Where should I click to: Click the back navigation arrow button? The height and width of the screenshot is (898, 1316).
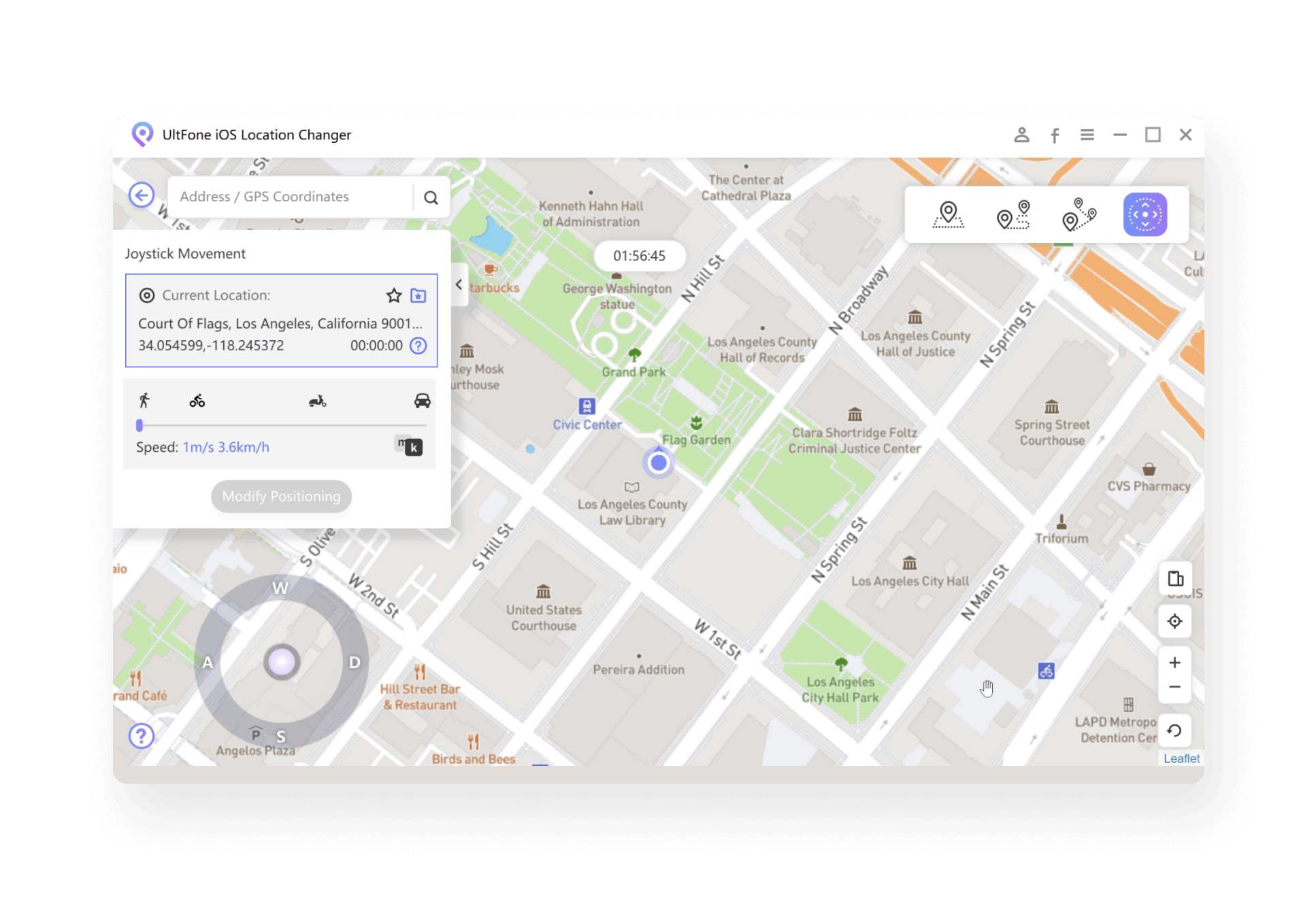(x=141, y=196)
